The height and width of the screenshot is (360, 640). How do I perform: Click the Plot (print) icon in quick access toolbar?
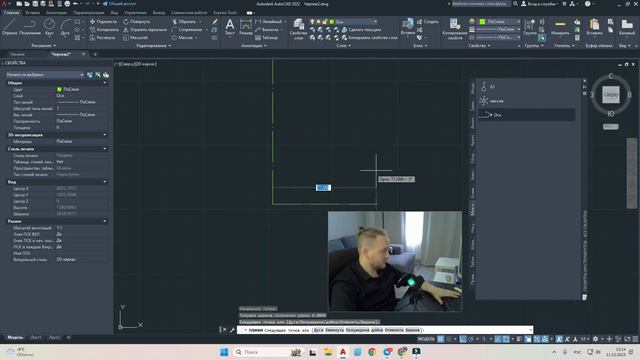coord(67,4)
